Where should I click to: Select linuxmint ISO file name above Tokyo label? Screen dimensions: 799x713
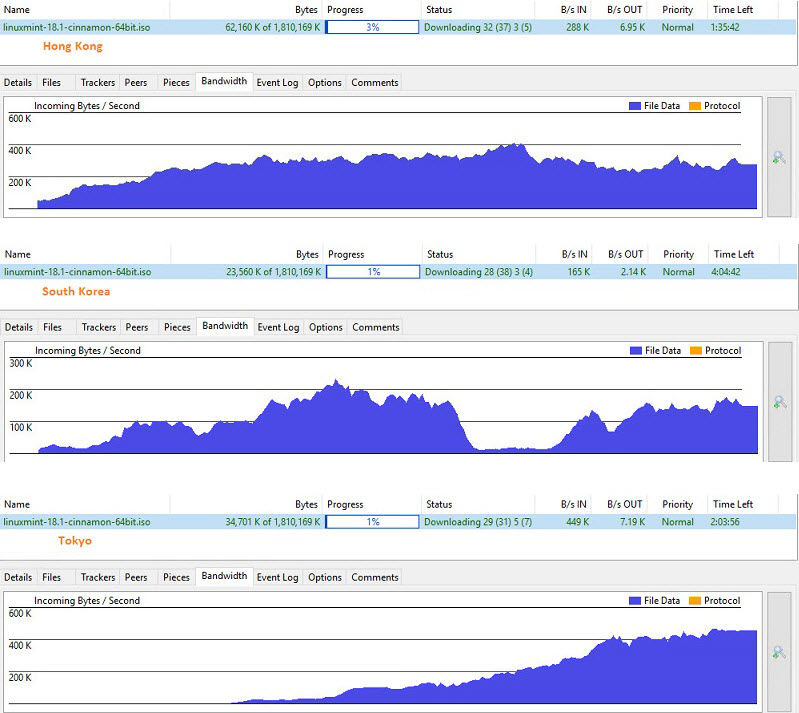77,522
